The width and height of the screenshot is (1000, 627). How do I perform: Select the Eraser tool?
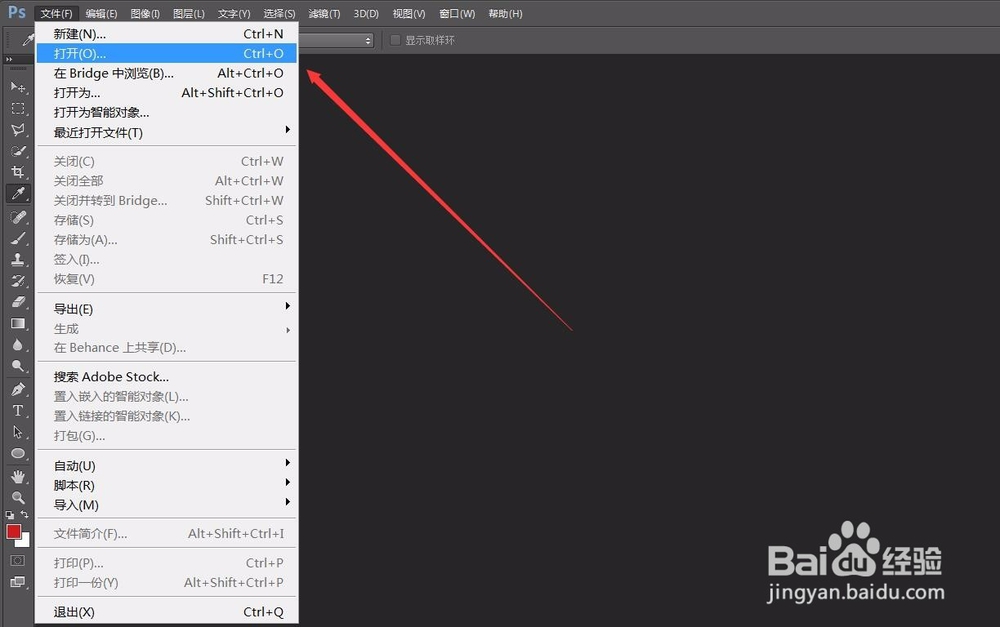tap(18, 302)
